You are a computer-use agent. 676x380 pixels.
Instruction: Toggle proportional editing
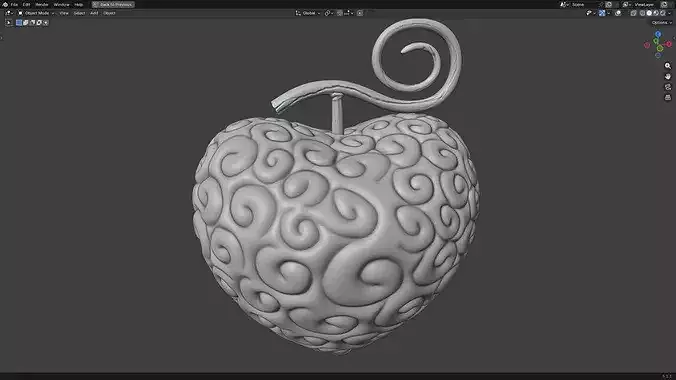[360, 13]
